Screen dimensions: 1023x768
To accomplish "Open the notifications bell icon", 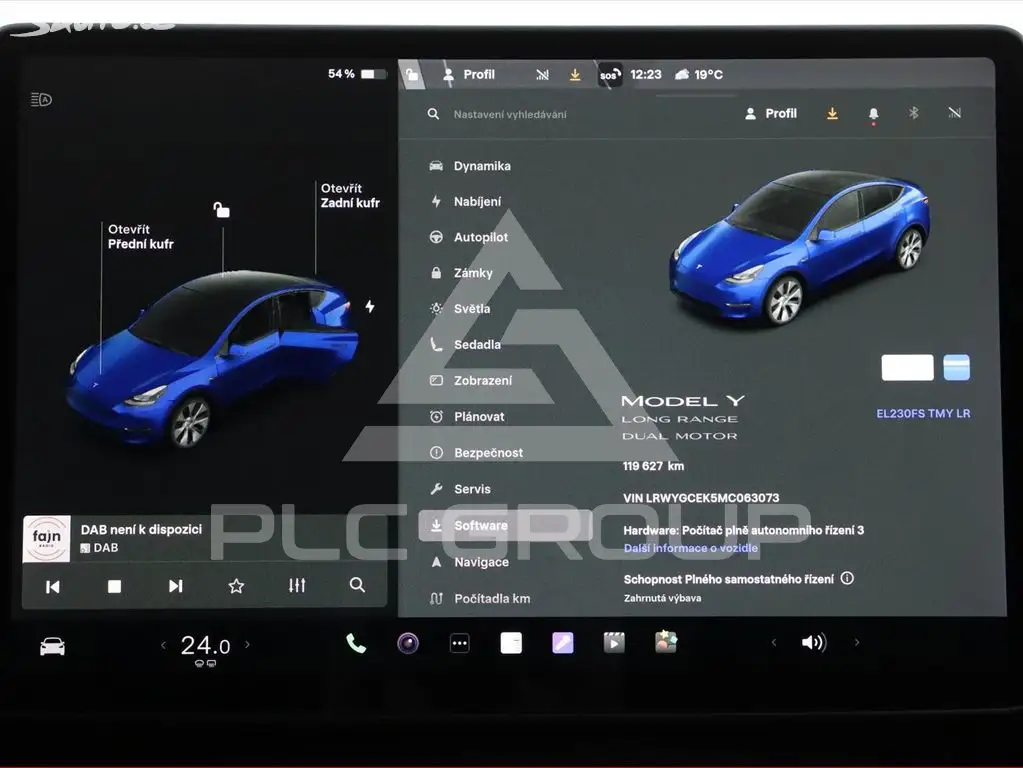I will [874, 114].
